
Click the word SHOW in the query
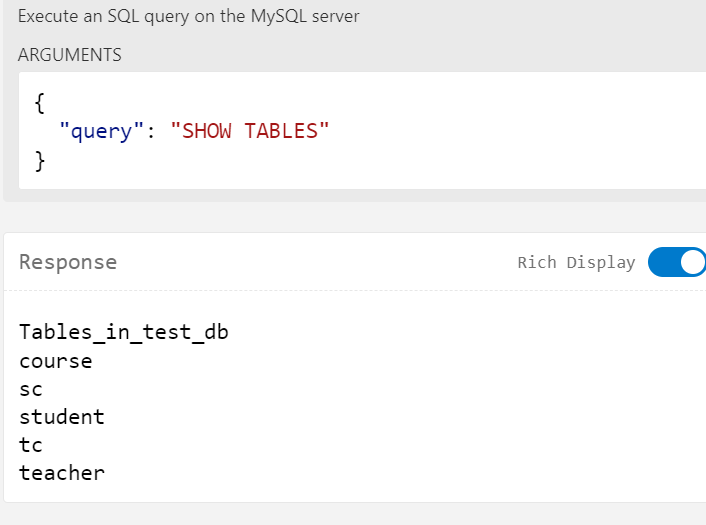tap(206, 131)
